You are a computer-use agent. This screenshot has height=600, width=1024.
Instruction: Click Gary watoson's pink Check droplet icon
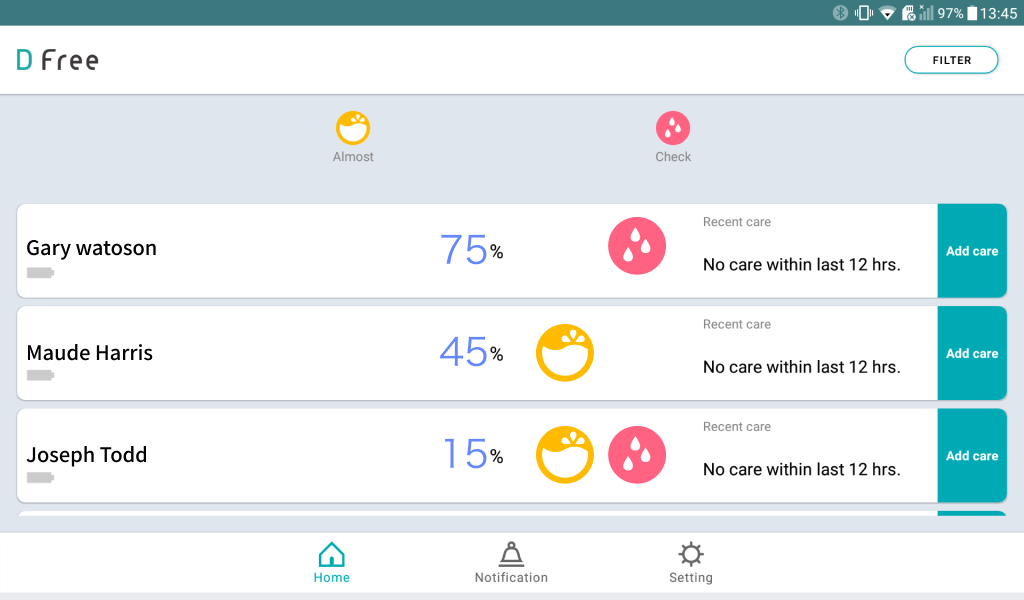(x=637, y=246)
